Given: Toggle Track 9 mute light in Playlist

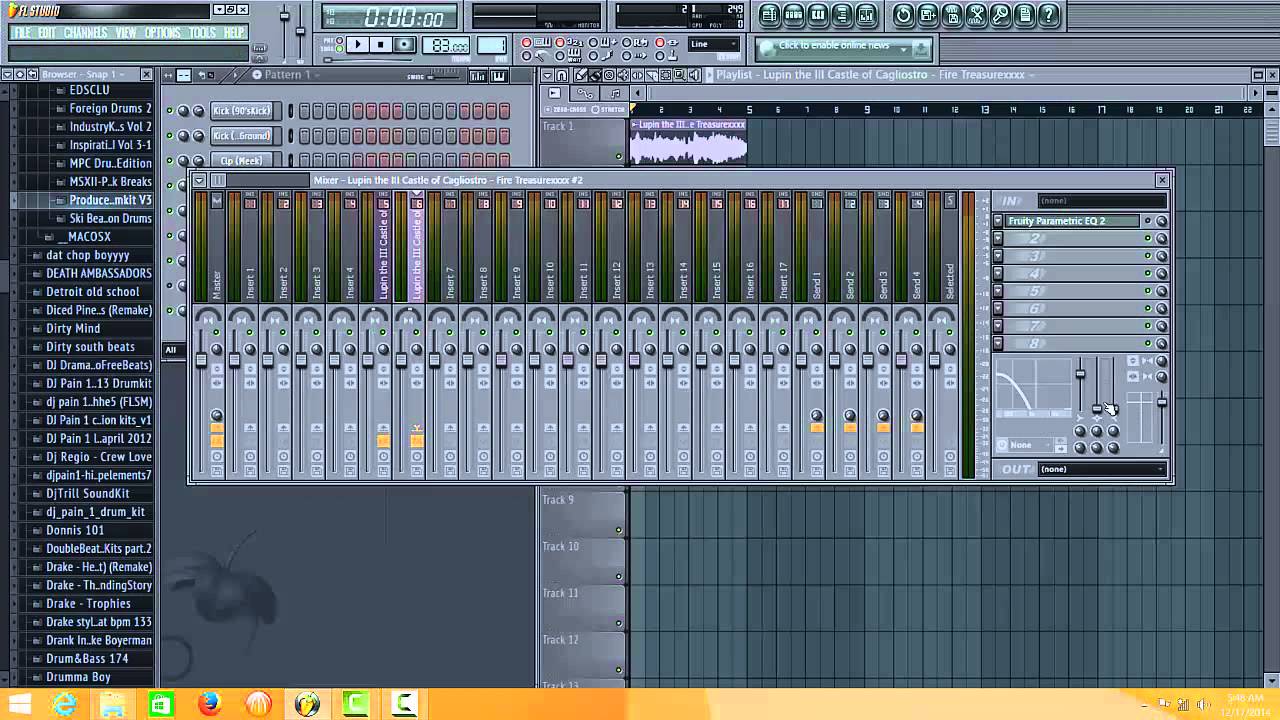Looking at the screenshot, I should 619,529.
